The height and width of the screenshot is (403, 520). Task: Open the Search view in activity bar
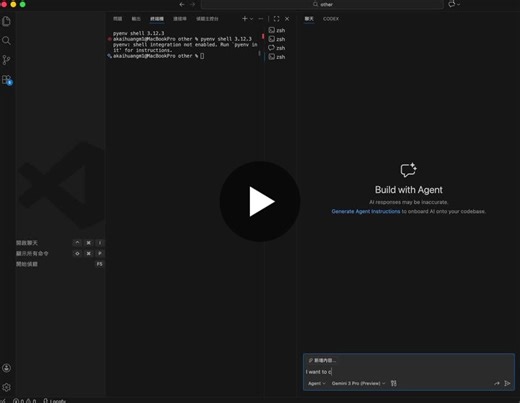pos(6,41)
